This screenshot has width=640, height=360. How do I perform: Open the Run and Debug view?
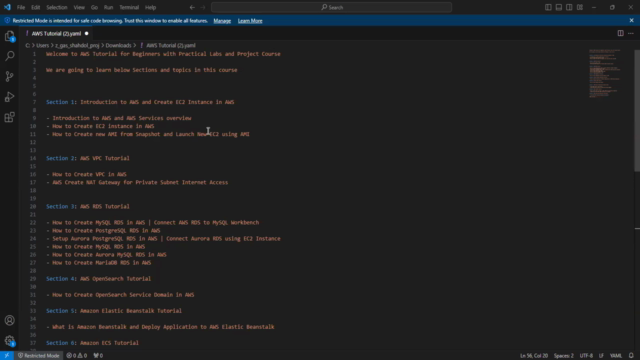point(9,97)
